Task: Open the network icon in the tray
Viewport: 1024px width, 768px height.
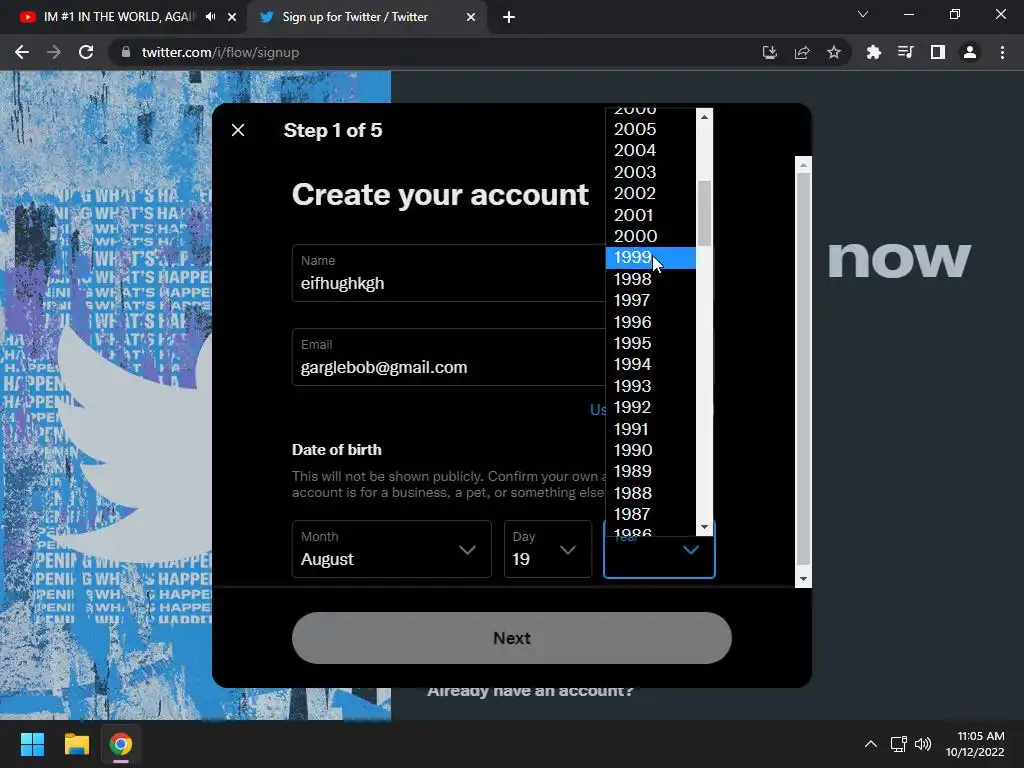Action: click(x=899, y=744)
